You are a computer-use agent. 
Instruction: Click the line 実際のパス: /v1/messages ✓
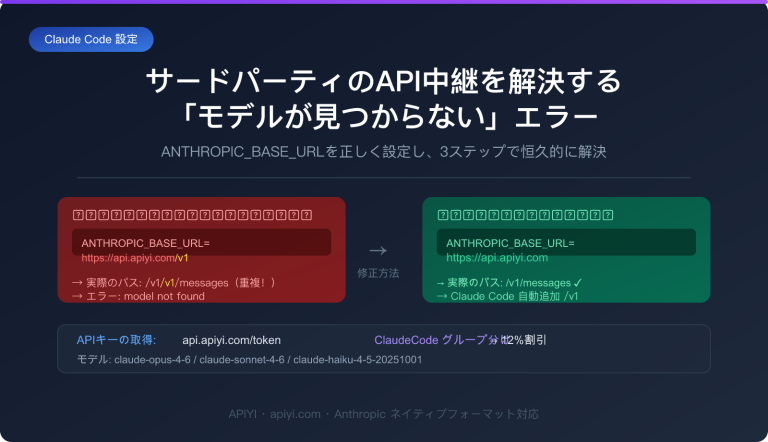(x=509, y=283)
